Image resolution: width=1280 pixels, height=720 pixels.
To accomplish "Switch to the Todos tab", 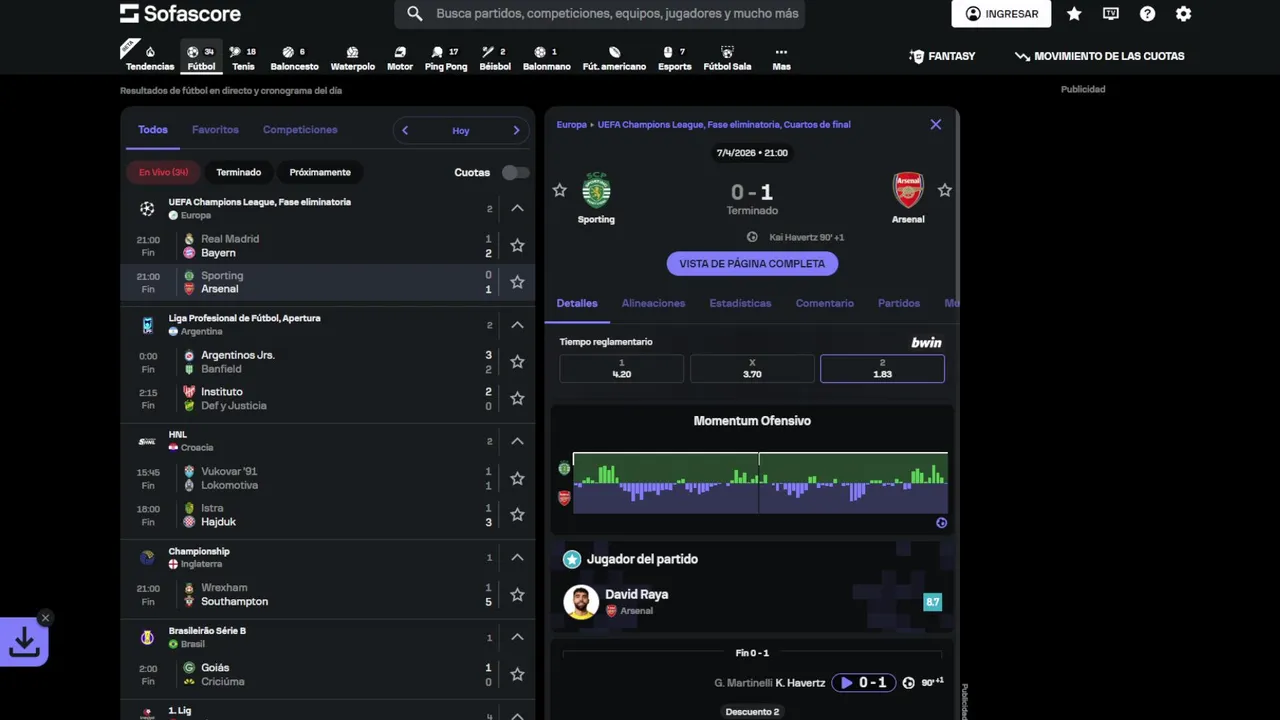I will pyautogui.click(x=153, y=130).
